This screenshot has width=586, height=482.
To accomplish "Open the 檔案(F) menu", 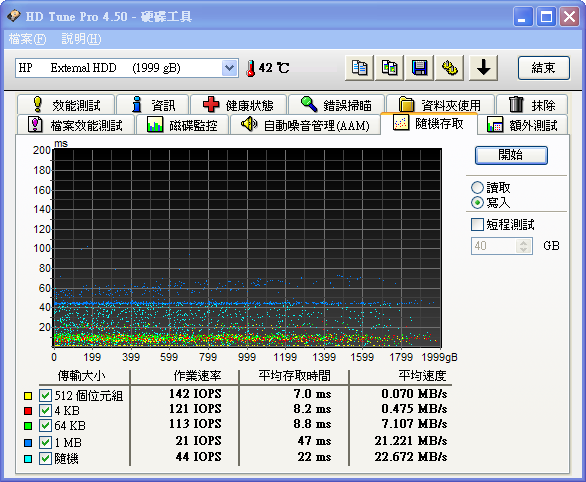I will pyautogui.click(x=27, y=39).
